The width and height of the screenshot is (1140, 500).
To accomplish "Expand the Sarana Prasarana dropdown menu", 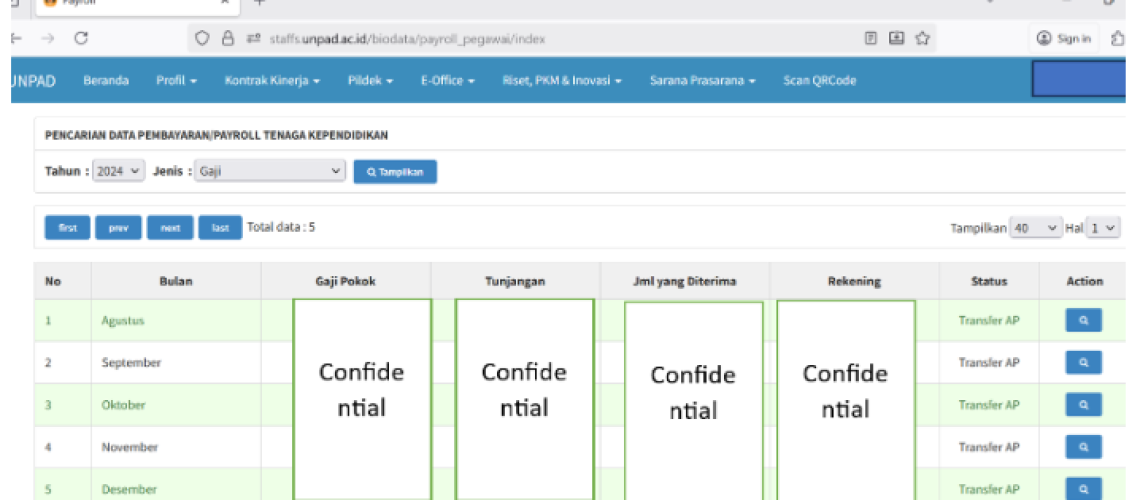I will pyautogui.click(x=703, y=81).
